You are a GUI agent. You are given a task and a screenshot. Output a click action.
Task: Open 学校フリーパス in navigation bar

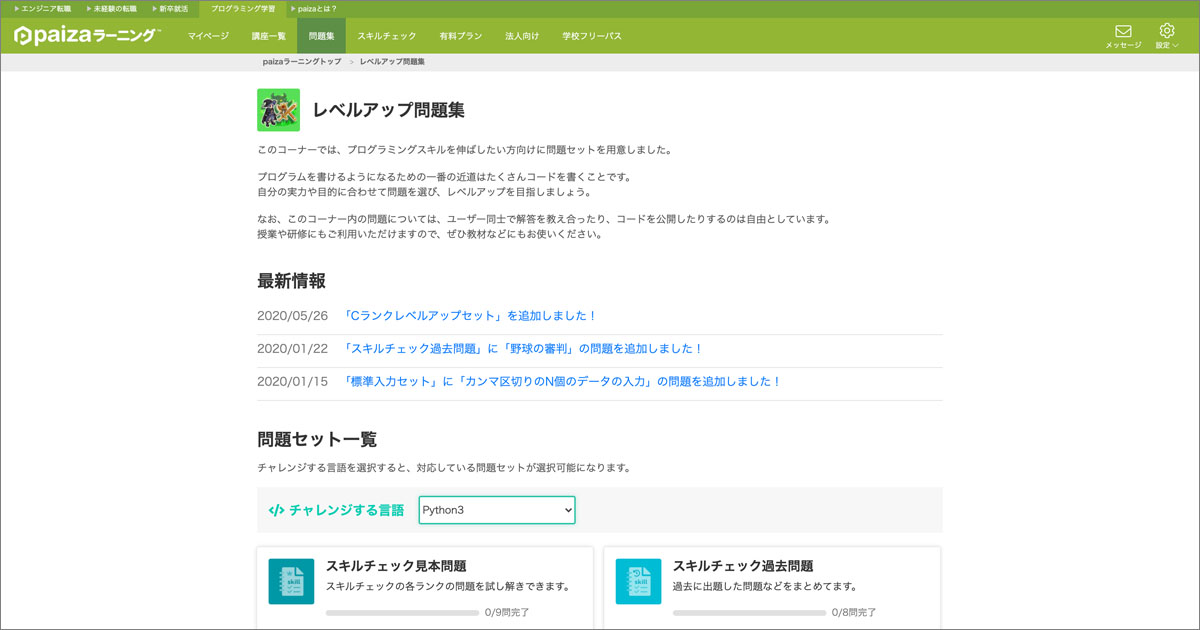[592, 36]
